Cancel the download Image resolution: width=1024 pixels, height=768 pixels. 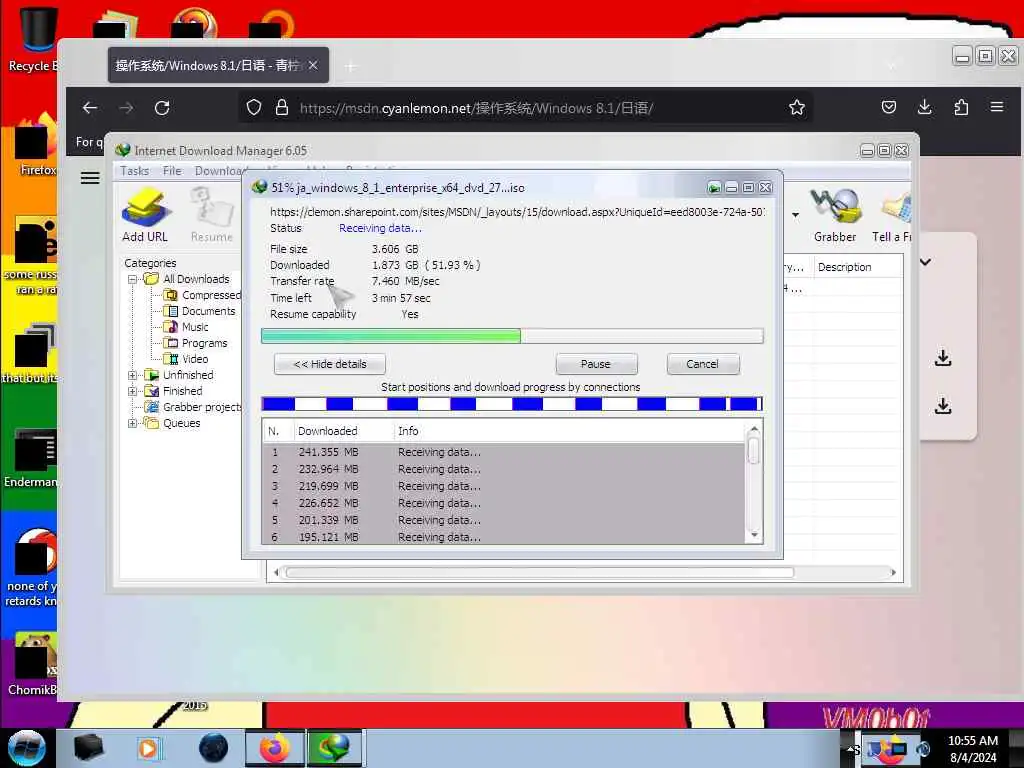pos(703,364)
